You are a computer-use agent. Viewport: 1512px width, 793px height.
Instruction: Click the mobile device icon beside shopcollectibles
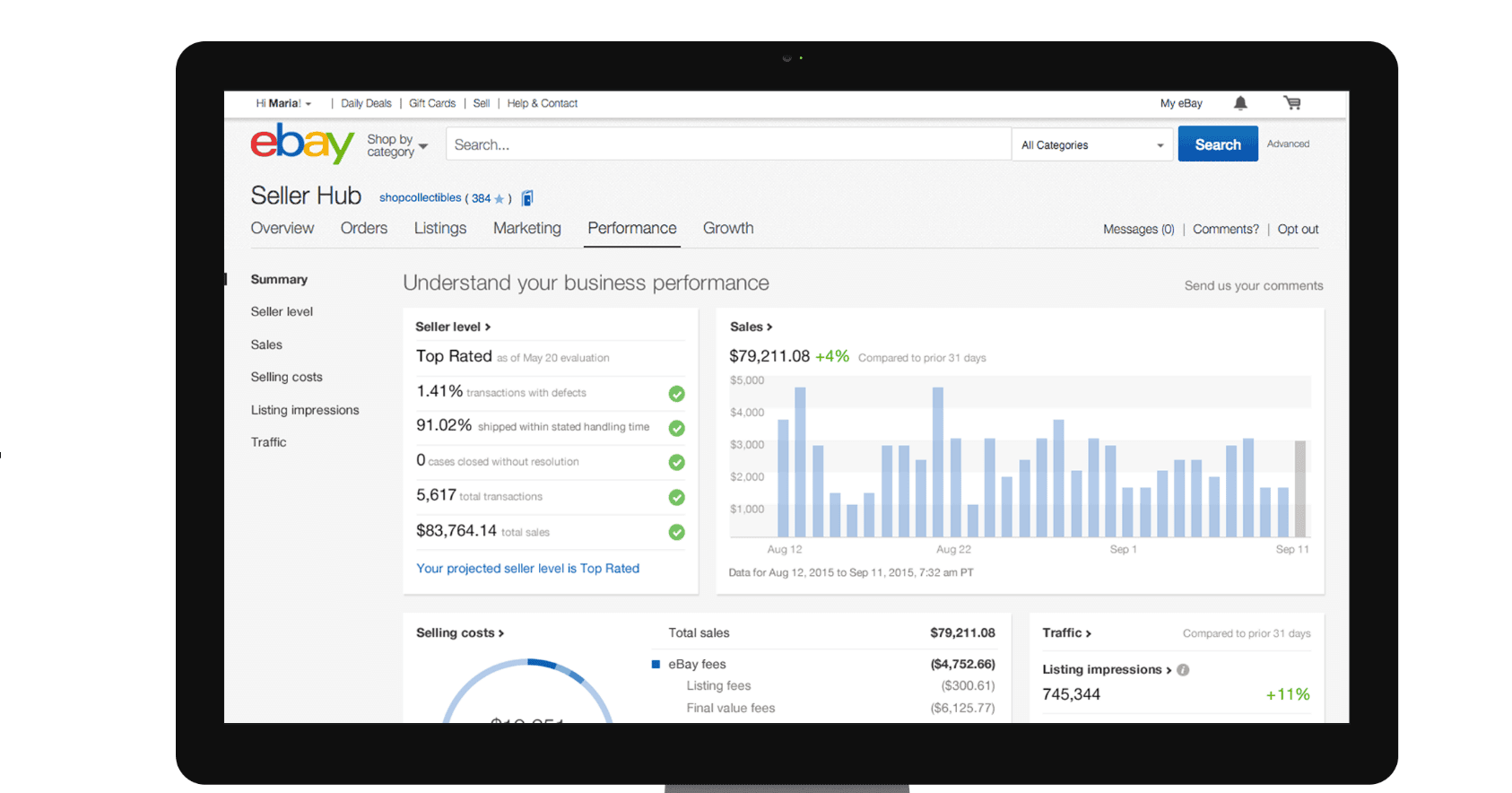click(527, 198)
